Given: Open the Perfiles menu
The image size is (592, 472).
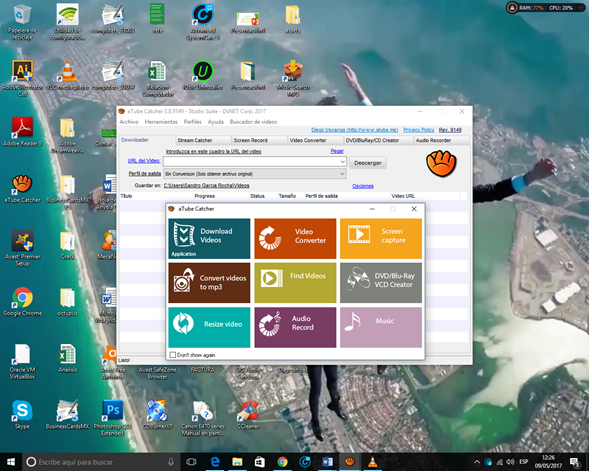Looking at the screenshot, I should coord(193,122).
